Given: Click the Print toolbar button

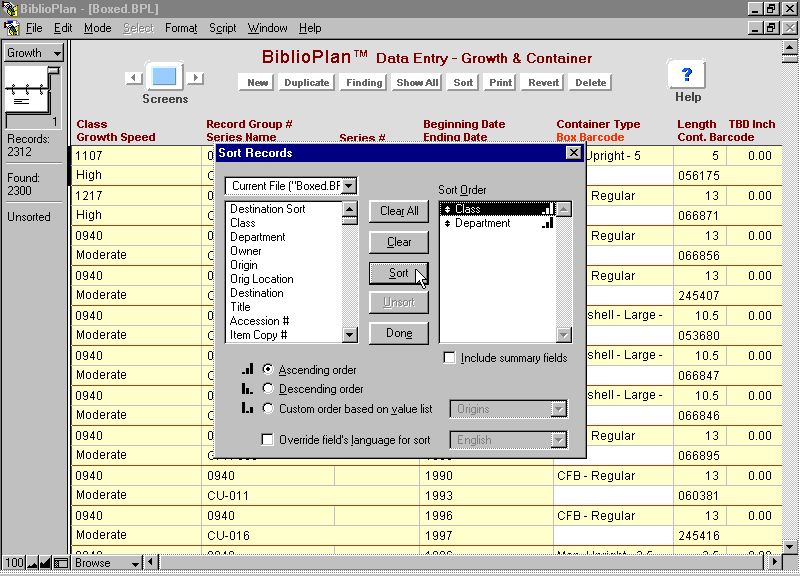Looking at the screenshot, I should 500,82.
